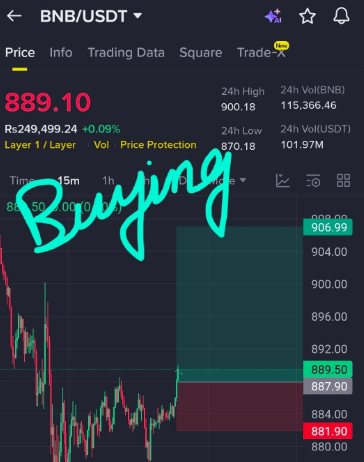Click the 904.00 axis price label
The height and width of the screenshot is (462, 364).
point(329,252)
